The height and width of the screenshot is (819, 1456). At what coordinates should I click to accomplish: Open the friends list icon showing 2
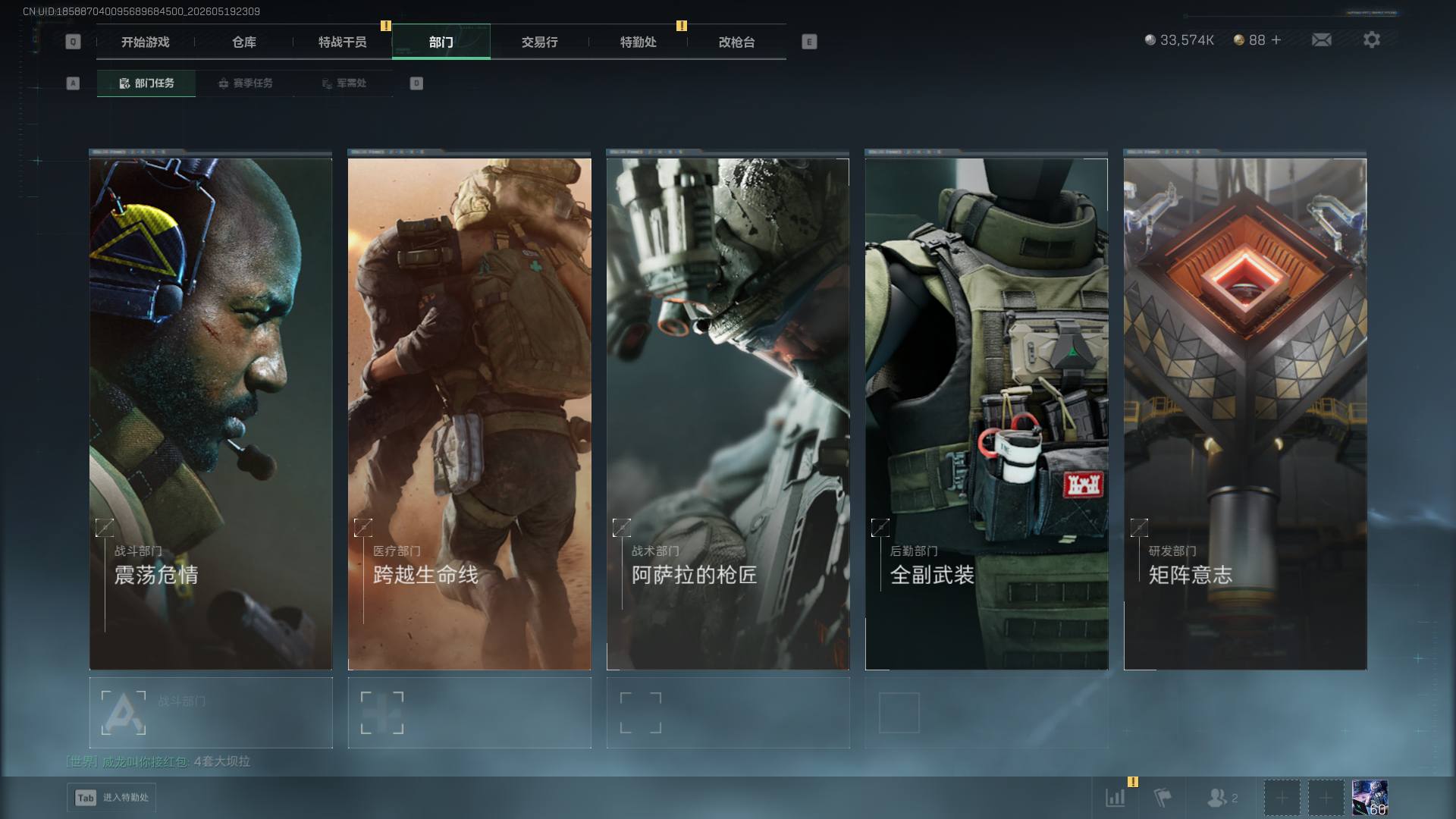(1222, 798)
